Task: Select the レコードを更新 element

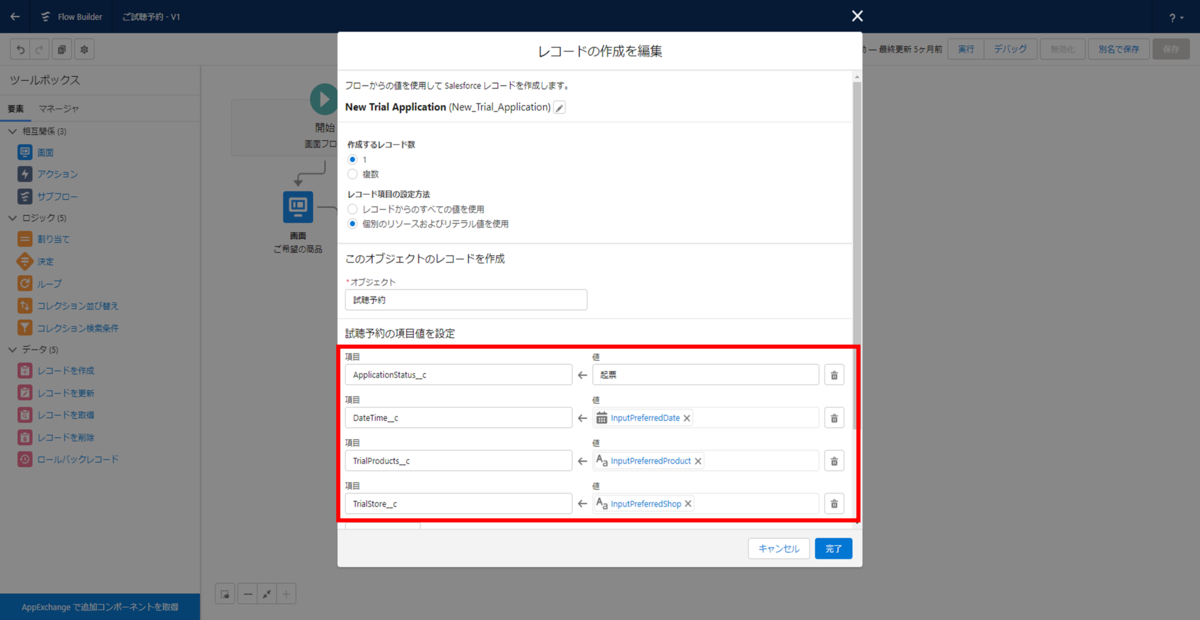Action: coord(56,393)
